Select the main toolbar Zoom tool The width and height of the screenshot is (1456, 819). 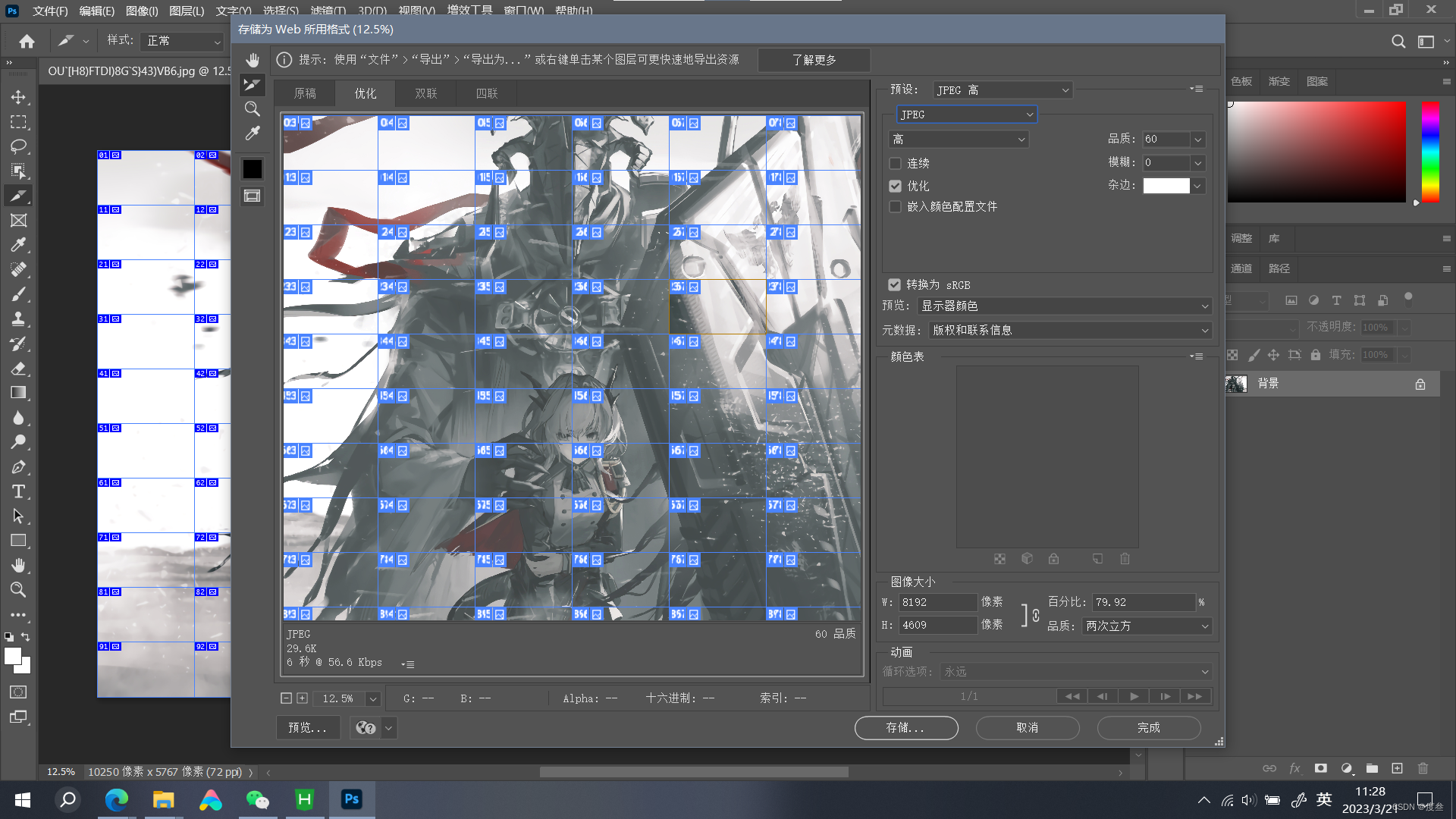click(x=18, y=589)
